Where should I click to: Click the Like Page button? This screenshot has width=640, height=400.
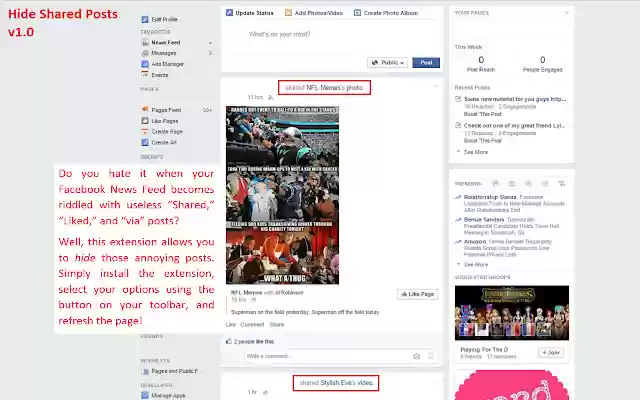click(x=417, y=294)
